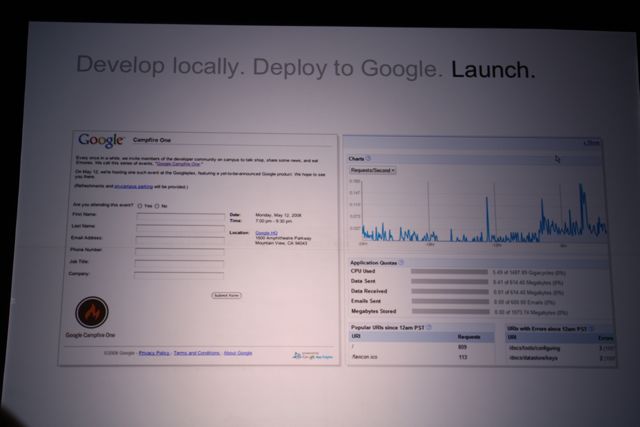The width and height of the screenshot is (640, 427).
Task: Open the Privacy Policy footer link
Action: tap(154, 353)
